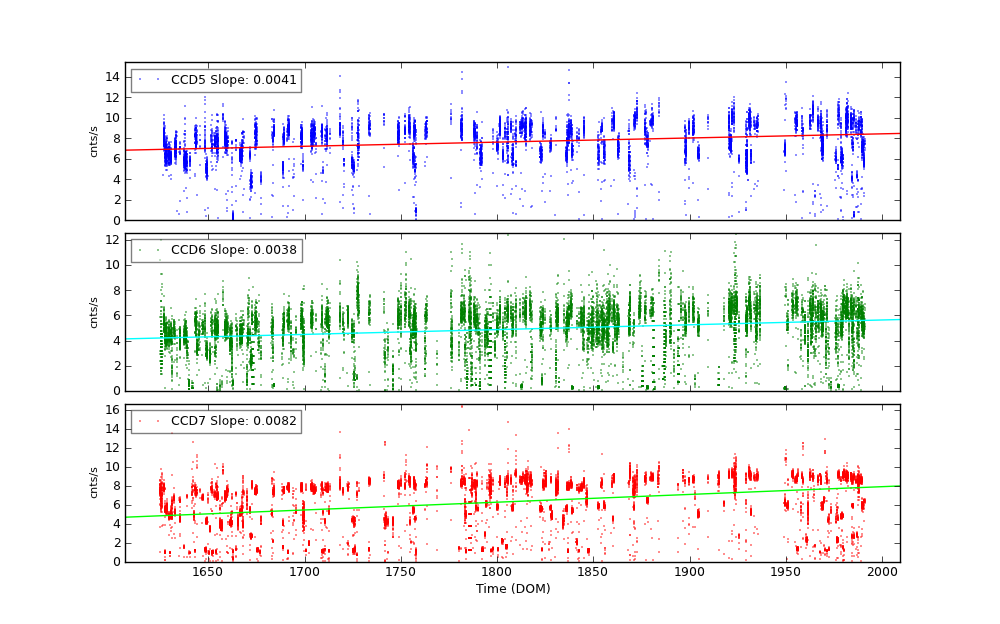The width and height of the screenshot is (1000, 624).
Task: Click the cnts/s label of top panel
Action: (x=94, y=141)
